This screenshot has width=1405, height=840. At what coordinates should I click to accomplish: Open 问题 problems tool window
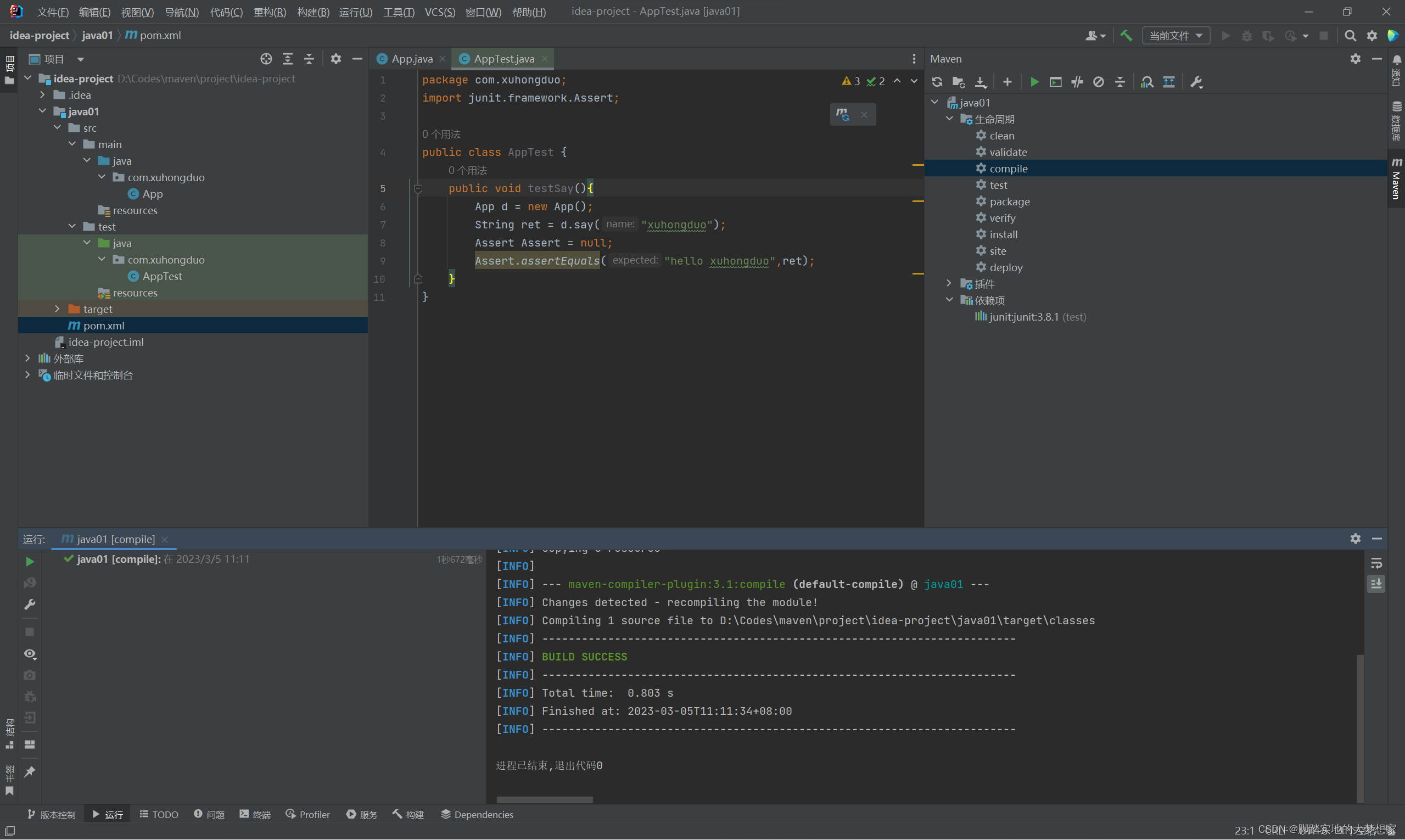tap(209, 815)
